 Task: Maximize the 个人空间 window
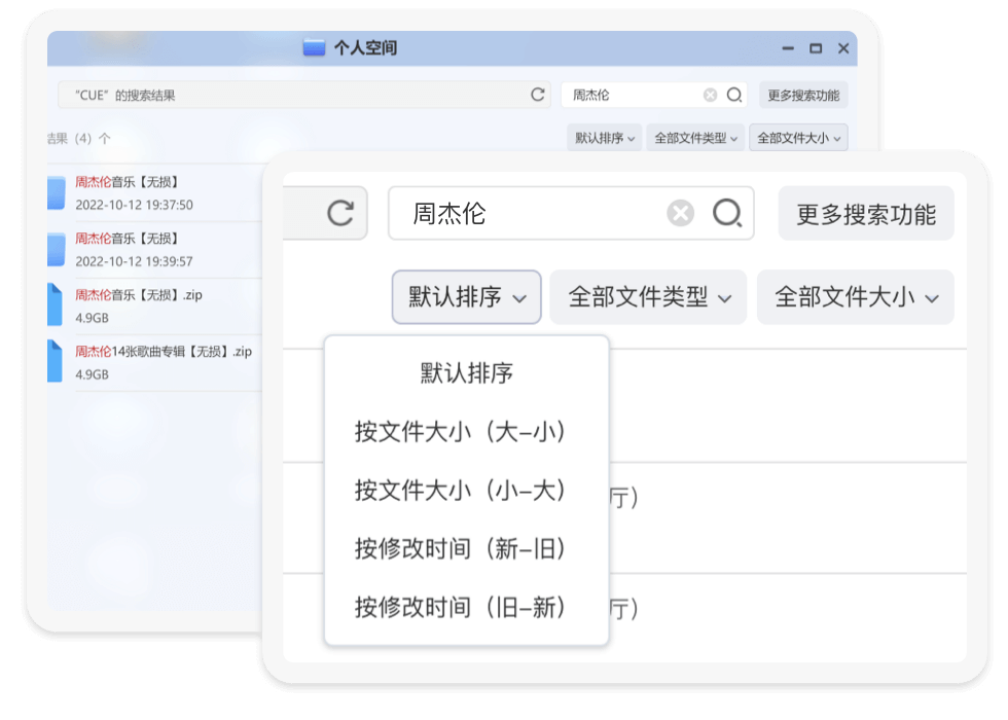tap(815, 48)
